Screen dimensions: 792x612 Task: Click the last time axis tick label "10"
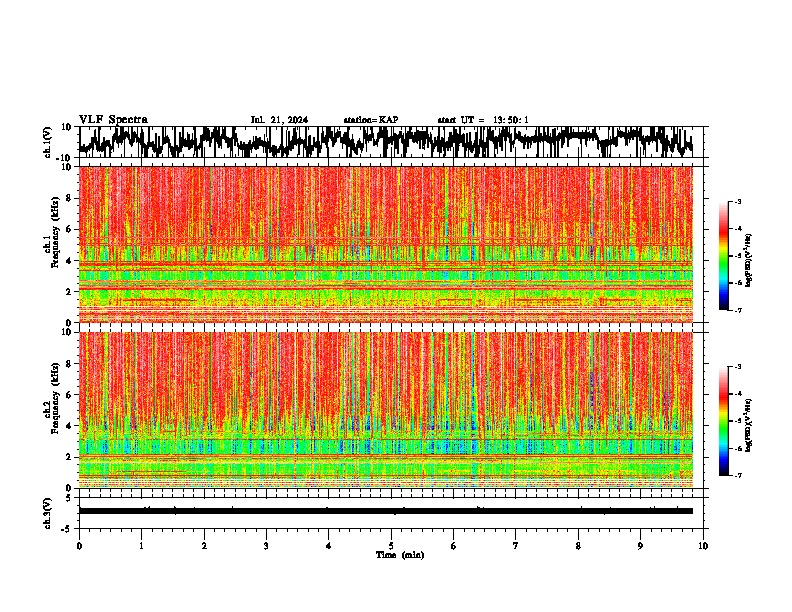click(x=703, y=546)
